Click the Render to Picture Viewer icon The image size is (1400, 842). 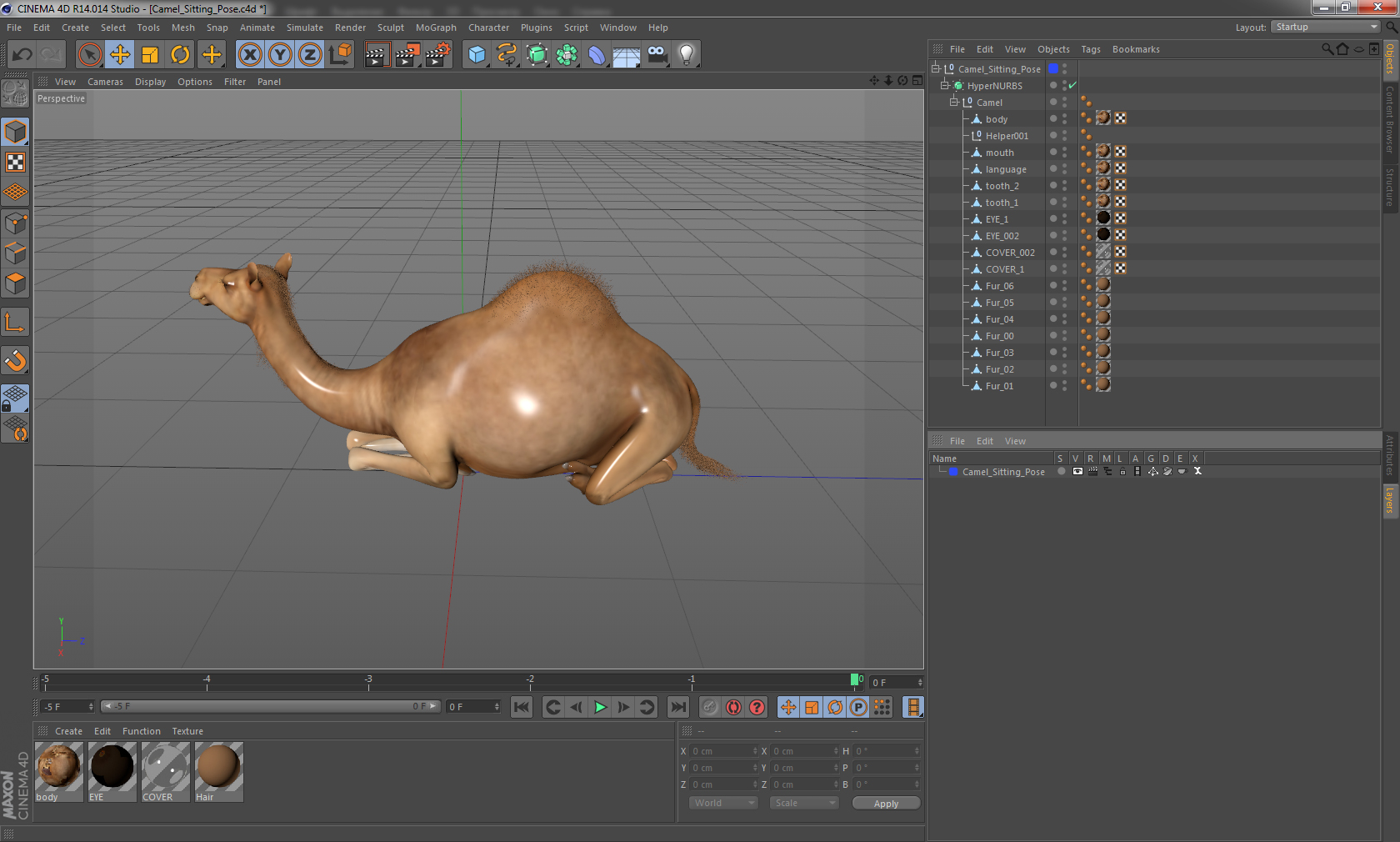[x=407, y=55]
